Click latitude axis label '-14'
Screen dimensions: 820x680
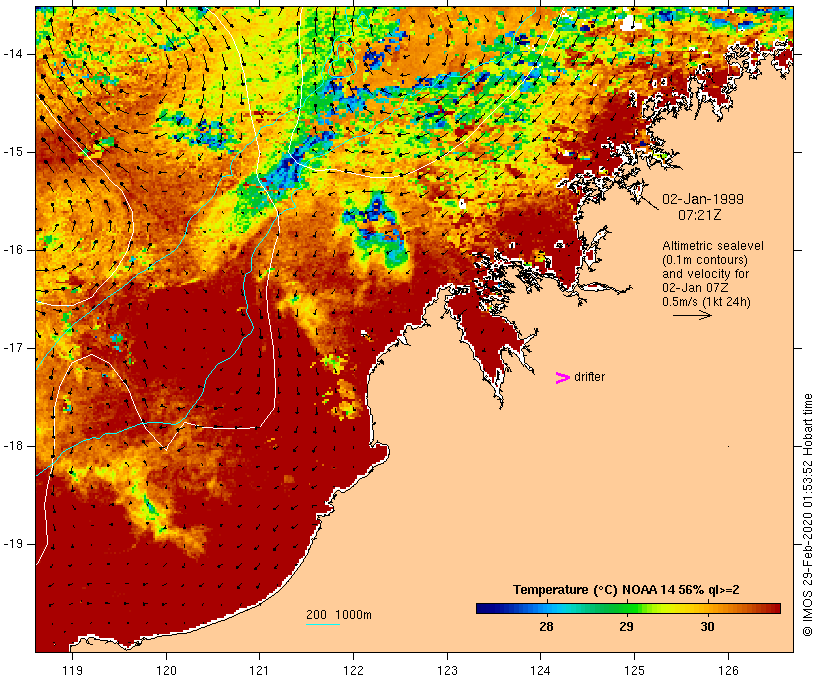click(13, 54)
